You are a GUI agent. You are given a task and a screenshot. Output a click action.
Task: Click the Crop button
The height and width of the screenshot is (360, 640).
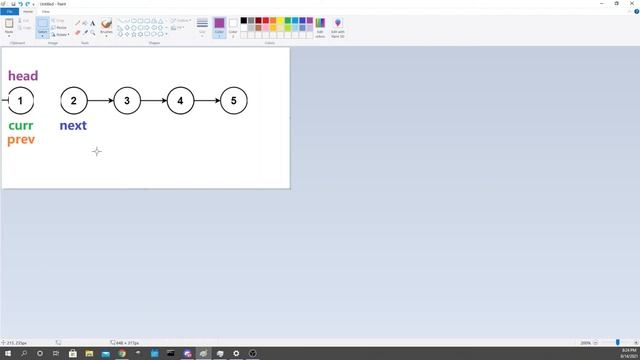point(58,20)
